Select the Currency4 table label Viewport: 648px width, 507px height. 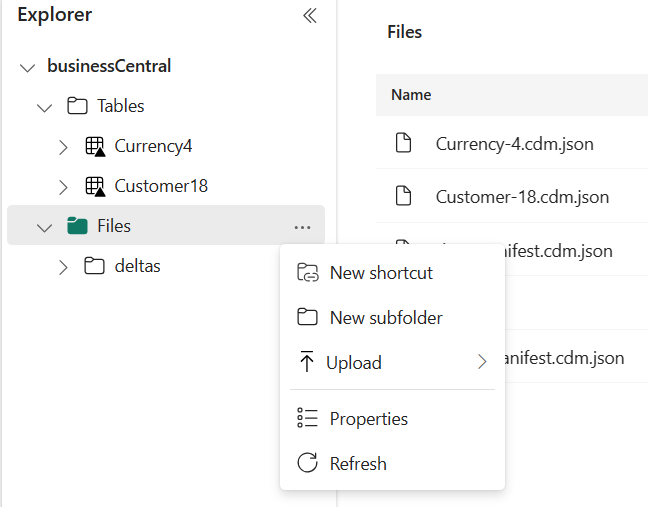point(153,146)
